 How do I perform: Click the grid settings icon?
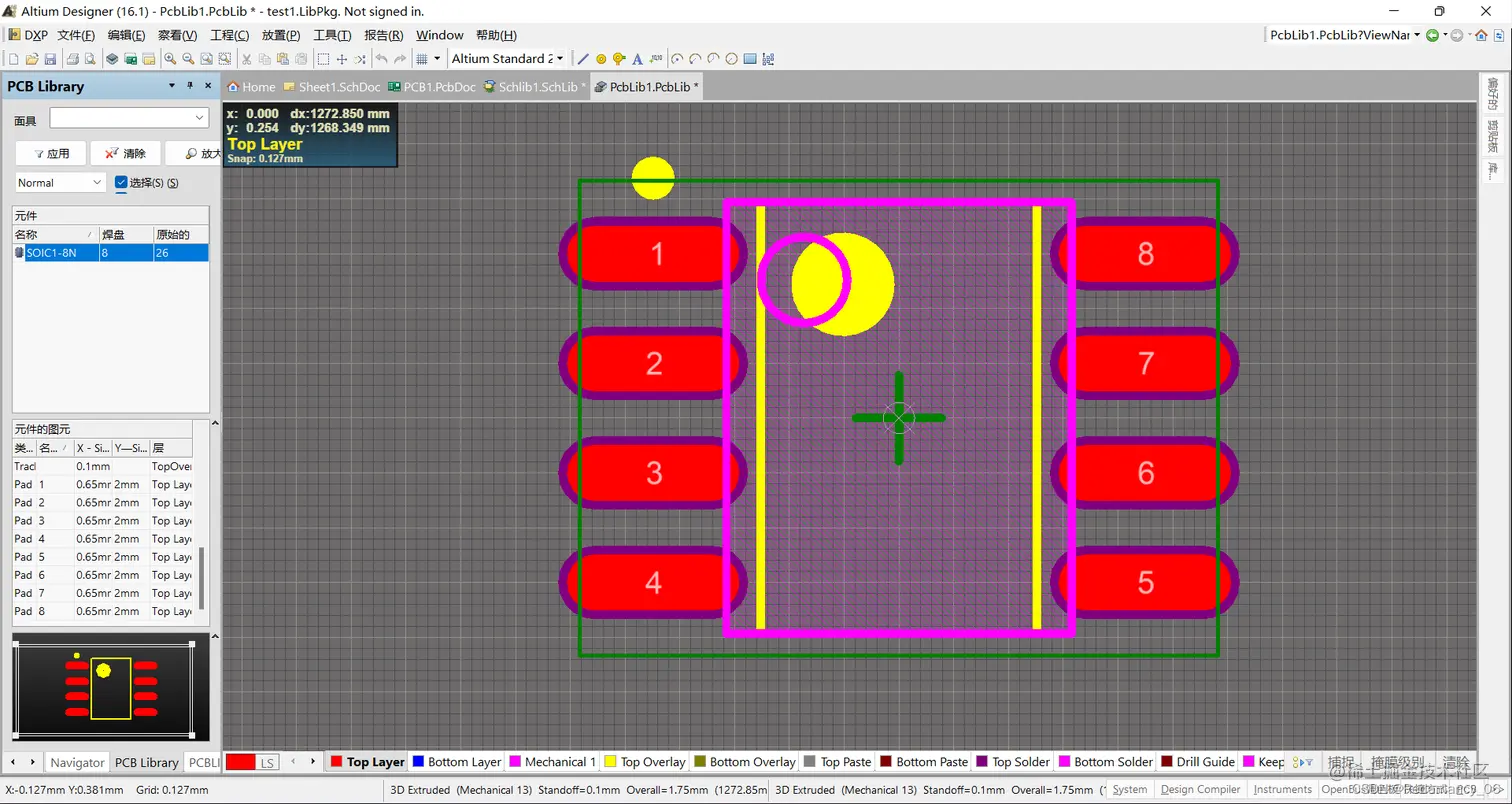pos(422,59)
